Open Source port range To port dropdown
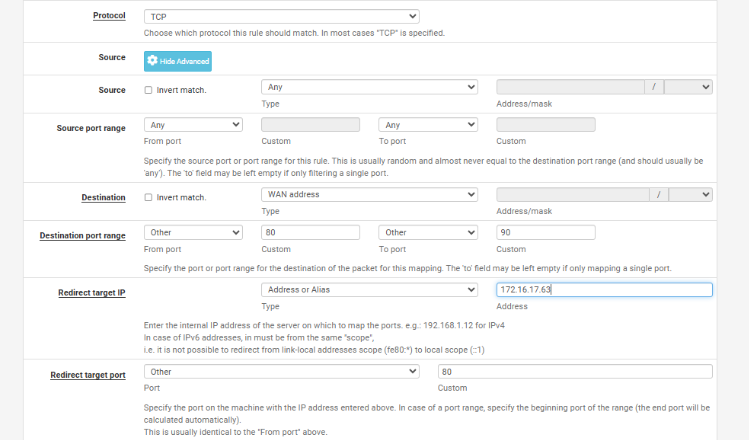The image size is (749, 440). (x=428, y=125)
